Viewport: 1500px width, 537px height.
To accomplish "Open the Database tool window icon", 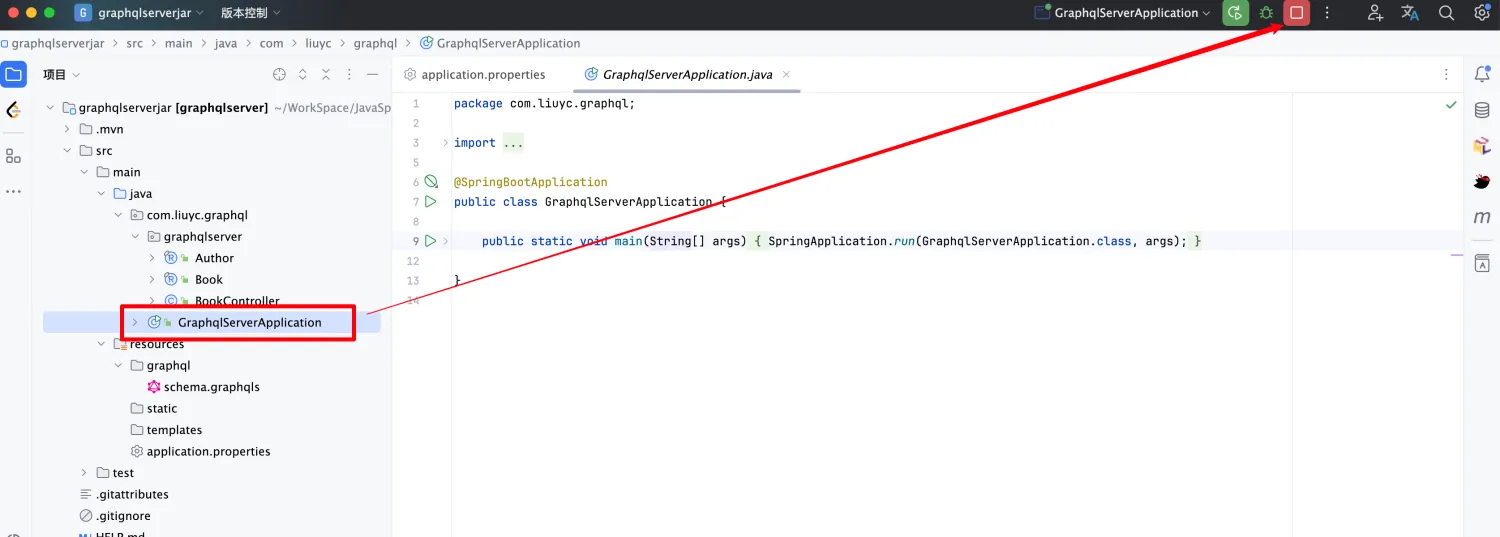I will [x=1482, y=110].
